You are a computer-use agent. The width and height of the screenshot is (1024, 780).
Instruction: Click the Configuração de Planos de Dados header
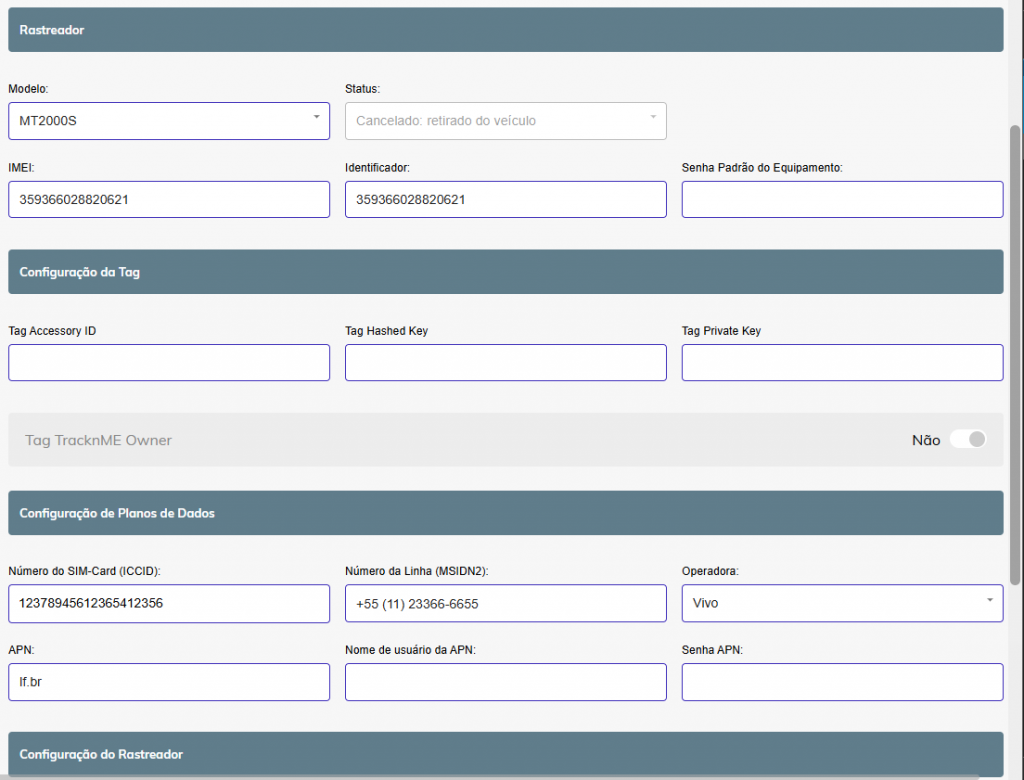point(505,513)
